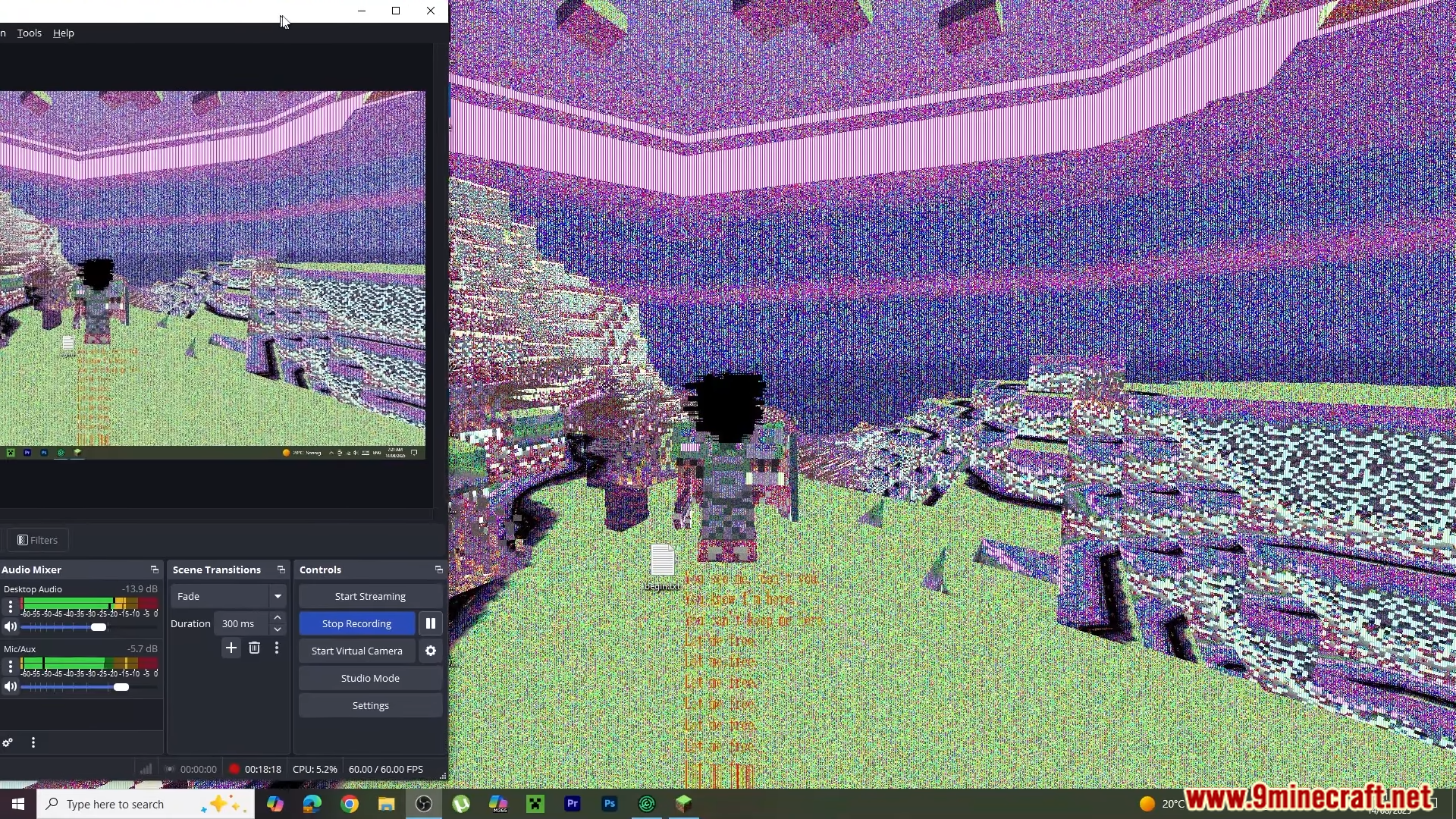Click Desktop Audio -13.9 dB level
Screen dimensions: 1456x819
point(140,588)
